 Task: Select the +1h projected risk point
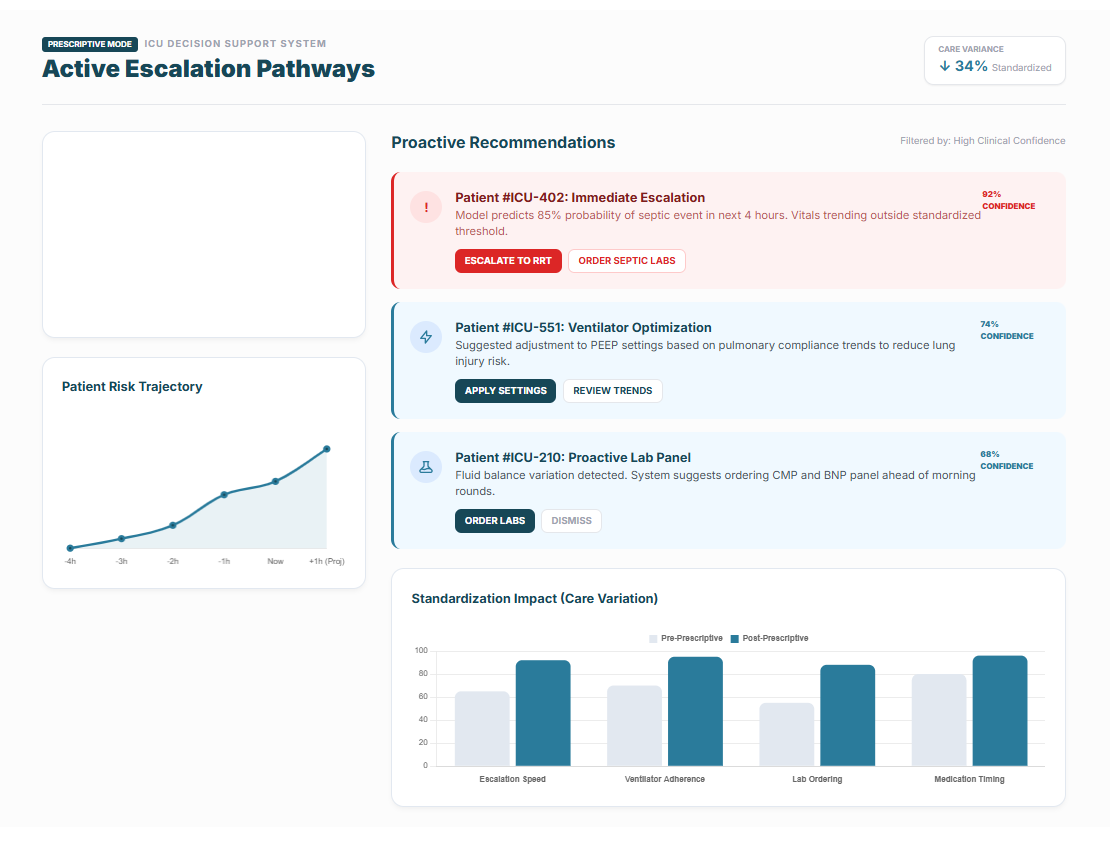tap(326, 449)
